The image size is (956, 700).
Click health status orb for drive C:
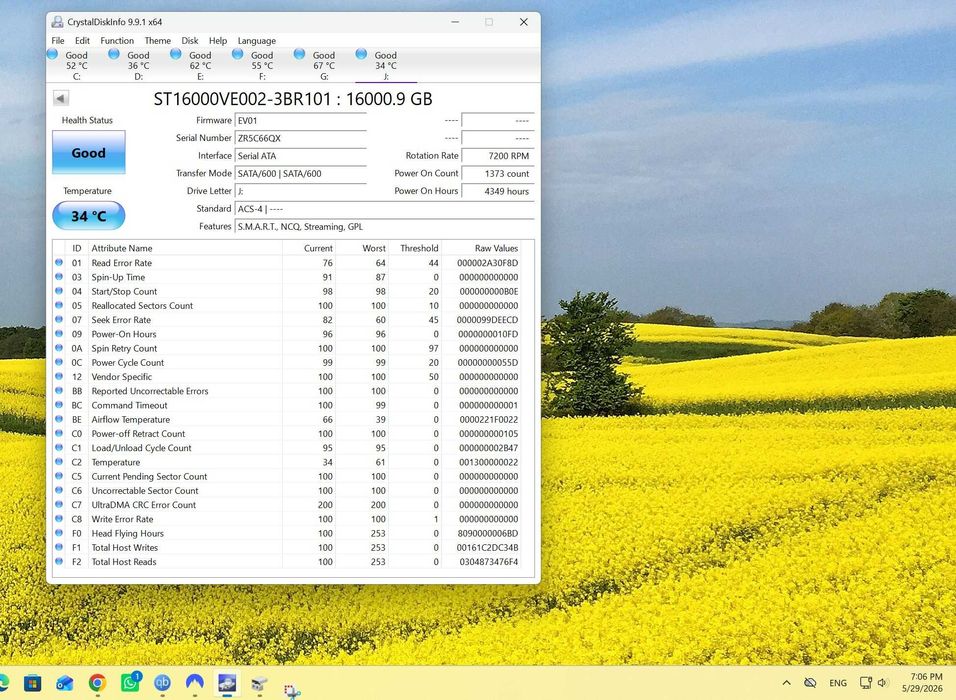[53, 54]
